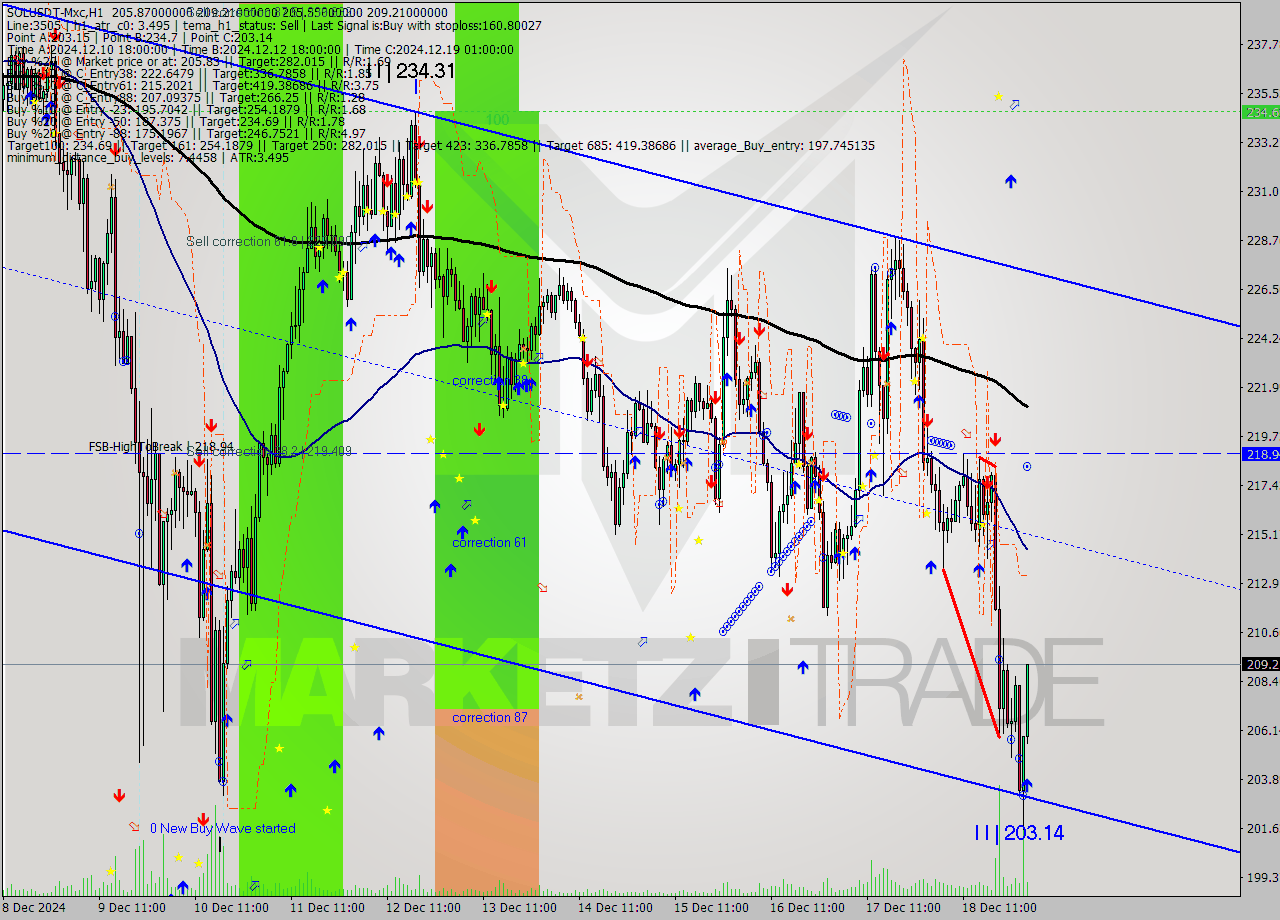Click the 218.9 price tag on axis
The height and width of the screenshot is (920, 1280).
click(x=1259, y=454)
